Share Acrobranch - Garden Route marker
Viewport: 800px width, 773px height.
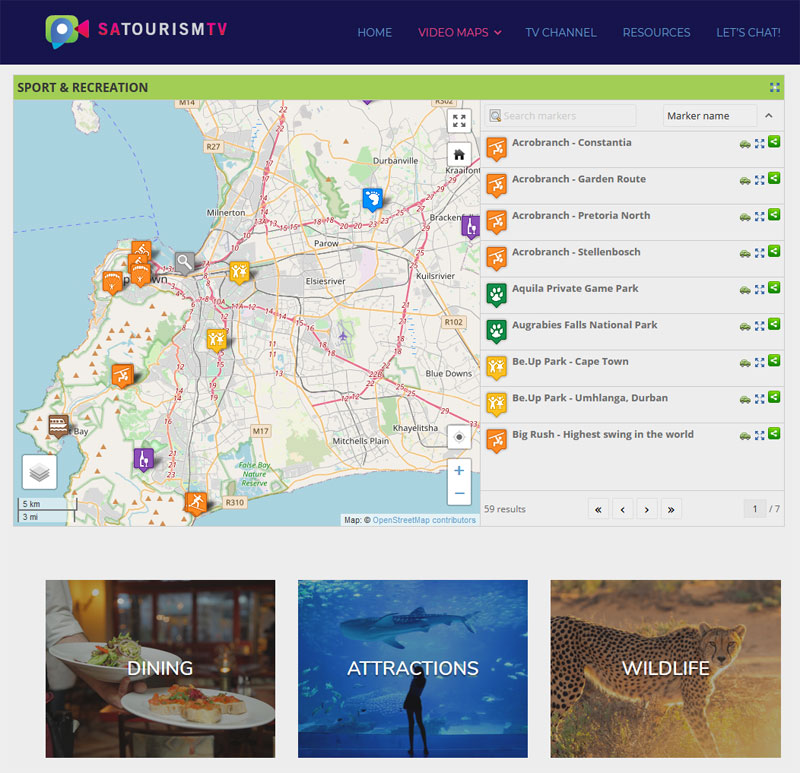click(774, 178)
